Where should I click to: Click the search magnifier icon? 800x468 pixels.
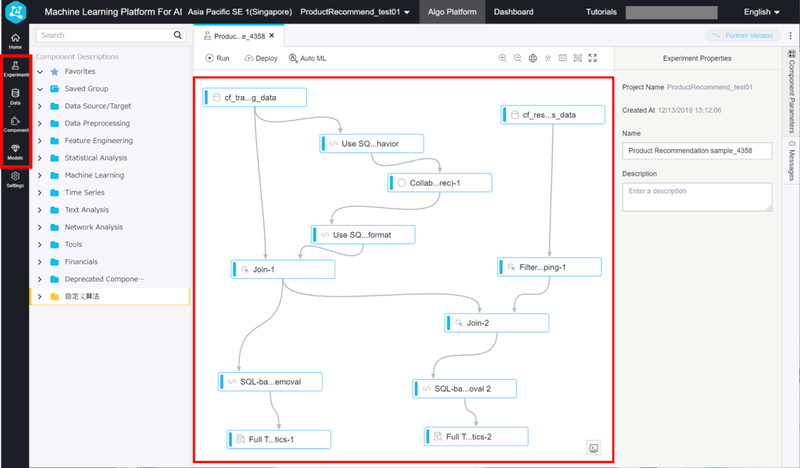coord(178,35)
